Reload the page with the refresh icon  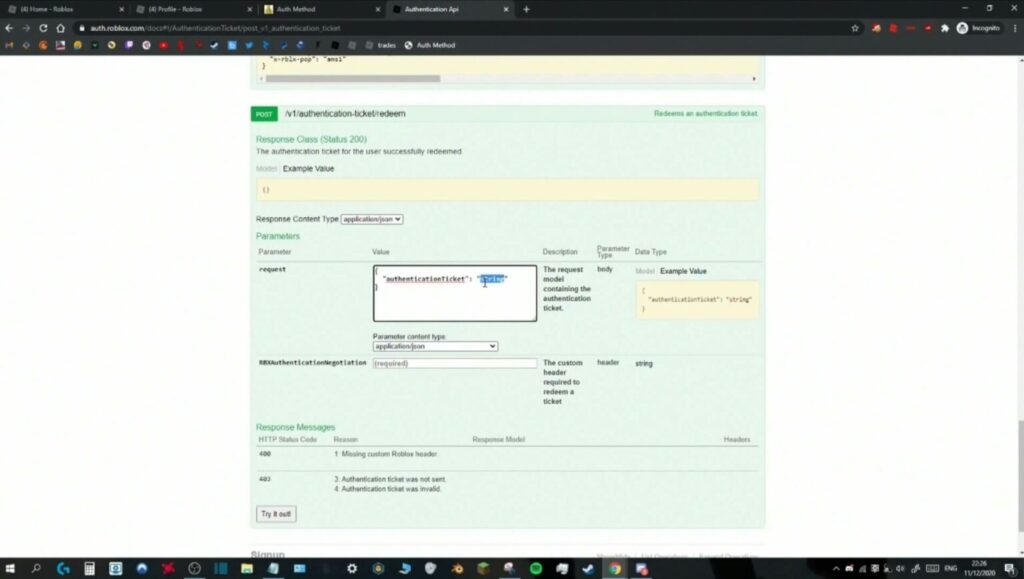(43, 28)
